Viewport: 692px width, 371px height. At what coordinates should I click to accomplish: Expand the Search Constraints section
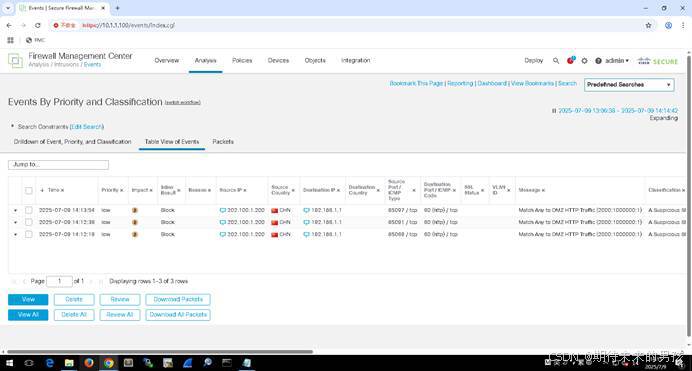click(12, 126)
